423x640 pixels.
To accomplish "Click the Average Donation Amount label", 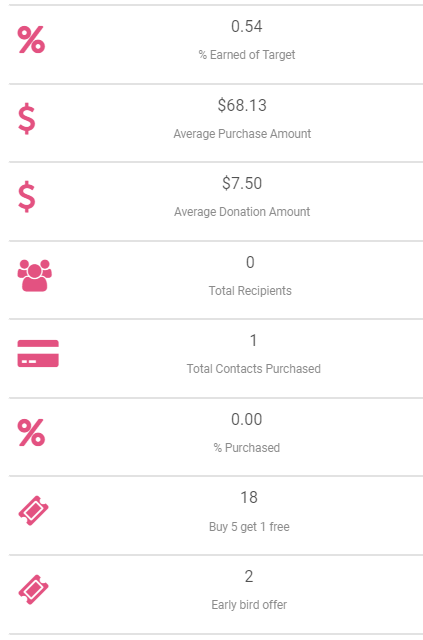I will click(x=242, y=212).
